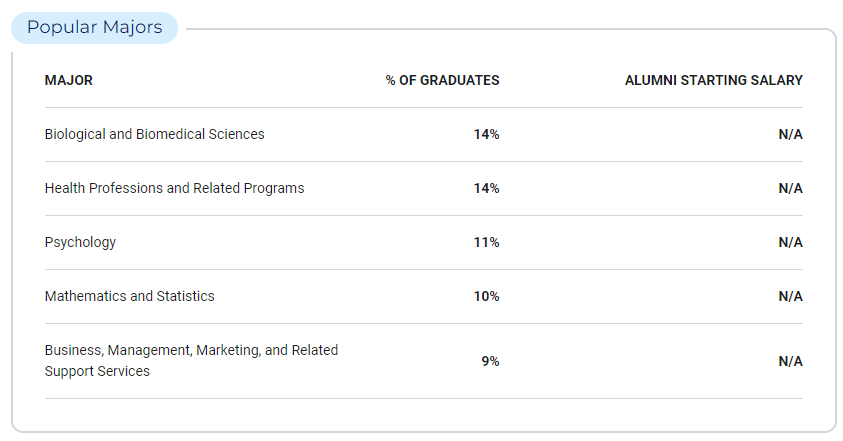Click N/A salary for Psychology

coord(790,243)
